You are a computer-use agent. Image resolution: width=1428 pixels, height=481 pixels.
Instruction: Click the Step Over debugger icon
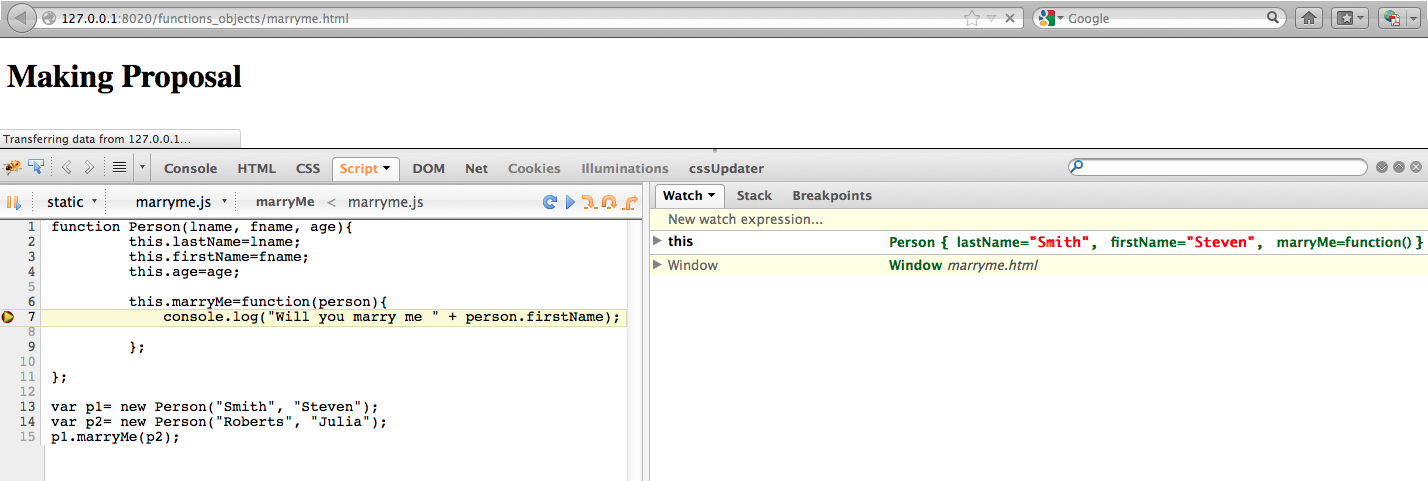[609, 202]
